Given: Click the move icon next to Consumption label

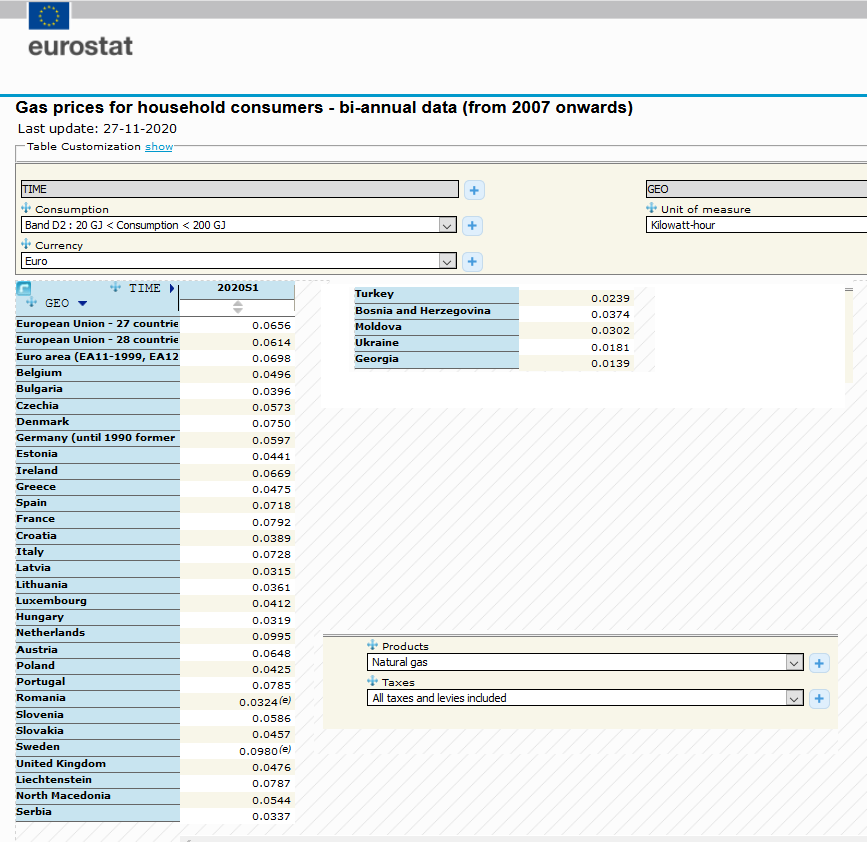Looking at the screenshot, I should [x=26, y=208].
